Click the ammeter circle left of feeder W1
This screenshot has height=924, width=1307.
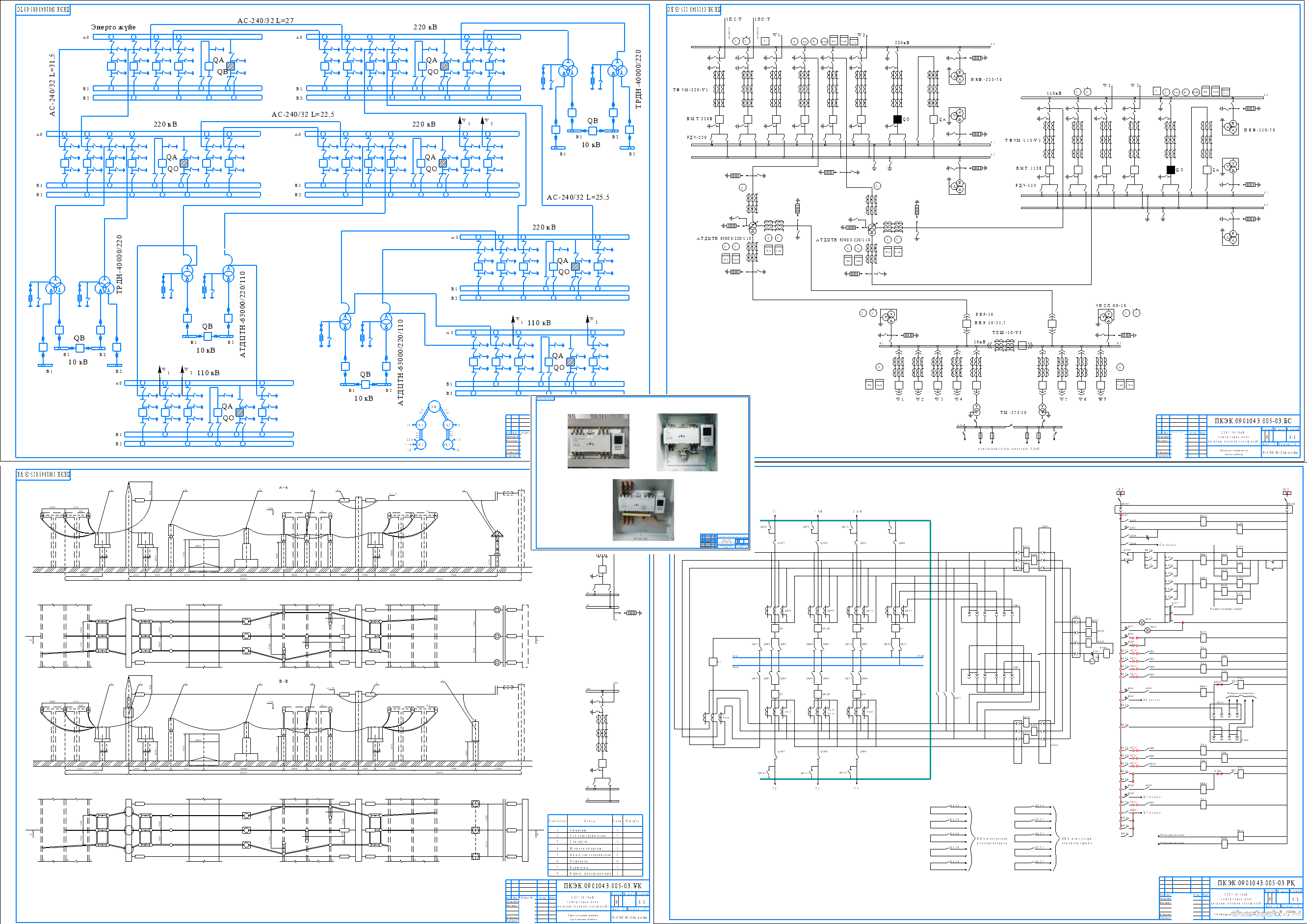pos(879,367)
